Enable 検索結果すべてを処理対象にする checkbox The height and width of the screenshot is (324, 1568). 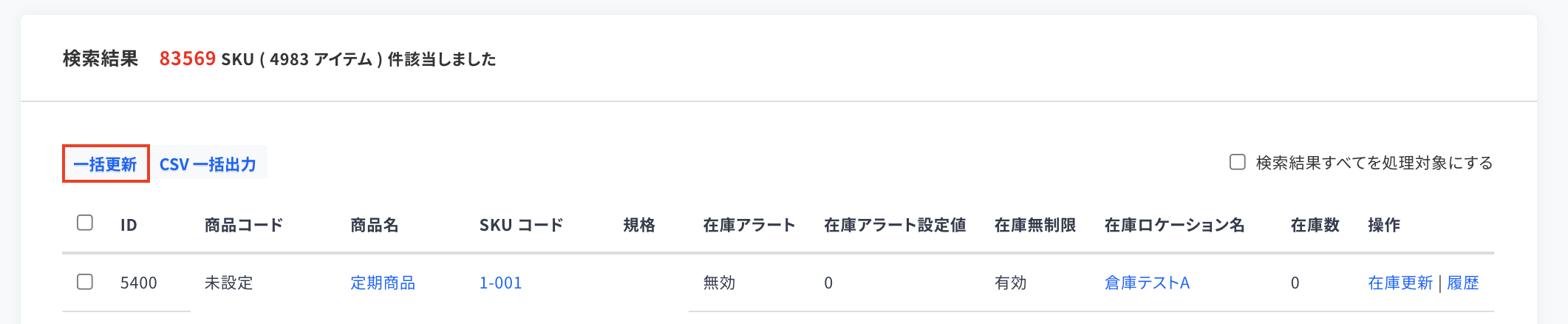click(1238, 162)
